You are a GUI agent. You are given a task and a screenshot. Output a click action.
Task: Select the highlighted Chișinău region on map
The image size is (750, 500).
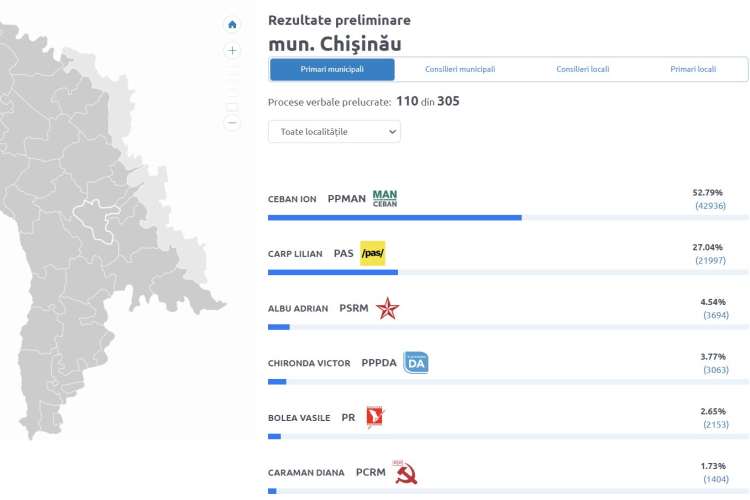[x=98, y=219]
